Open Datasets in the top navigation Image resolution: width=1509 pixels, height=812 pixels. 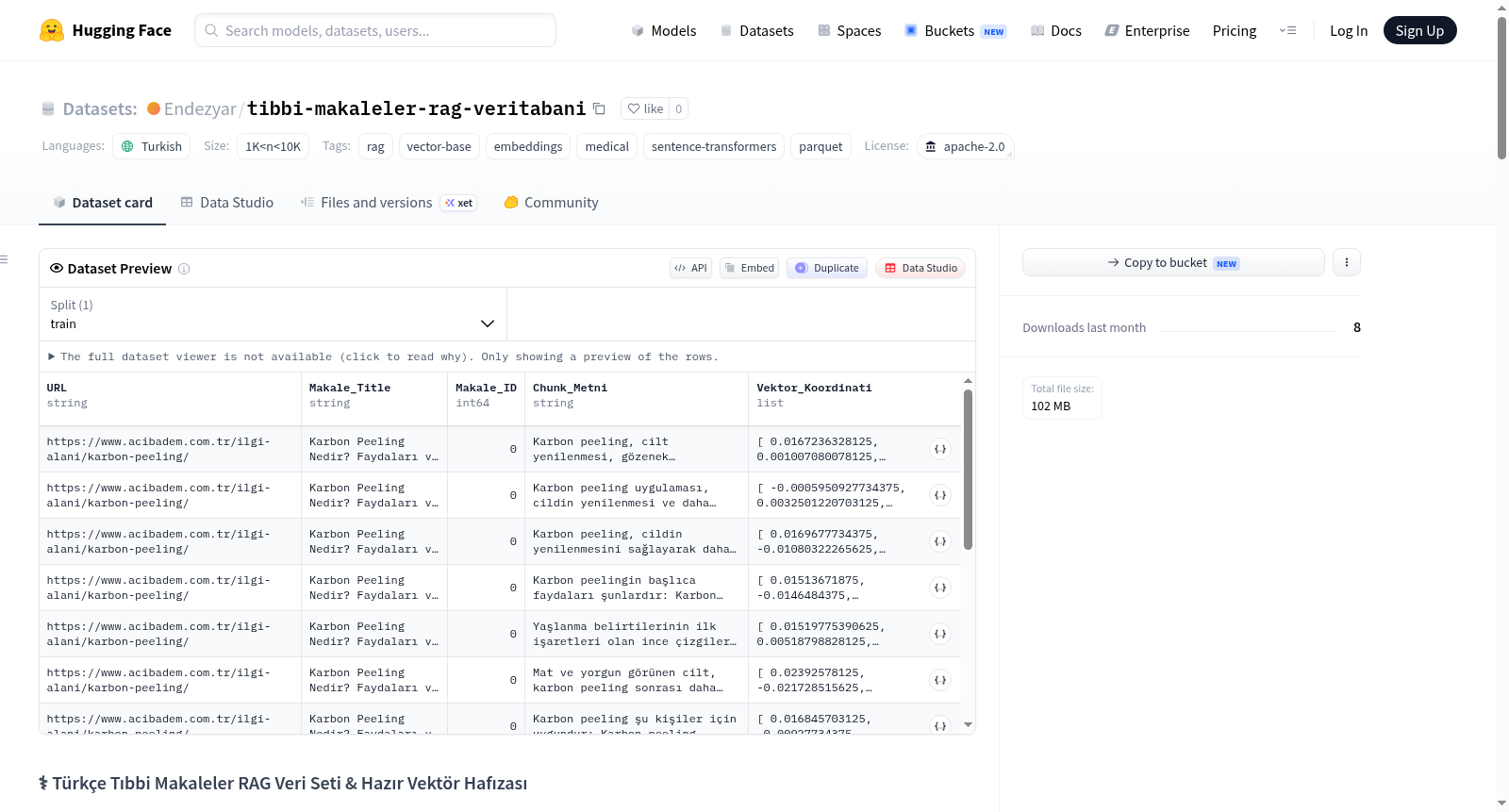pyautogui.click(x=756, y=30)
